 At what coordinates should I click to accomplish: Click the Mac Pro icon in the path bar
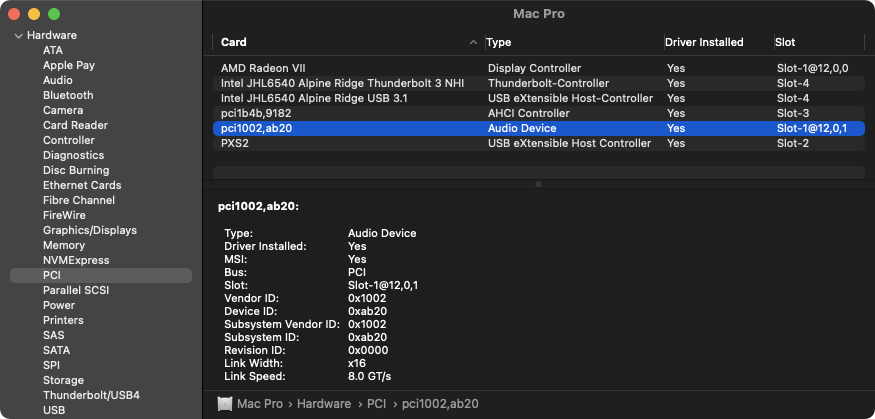[225, 403]
